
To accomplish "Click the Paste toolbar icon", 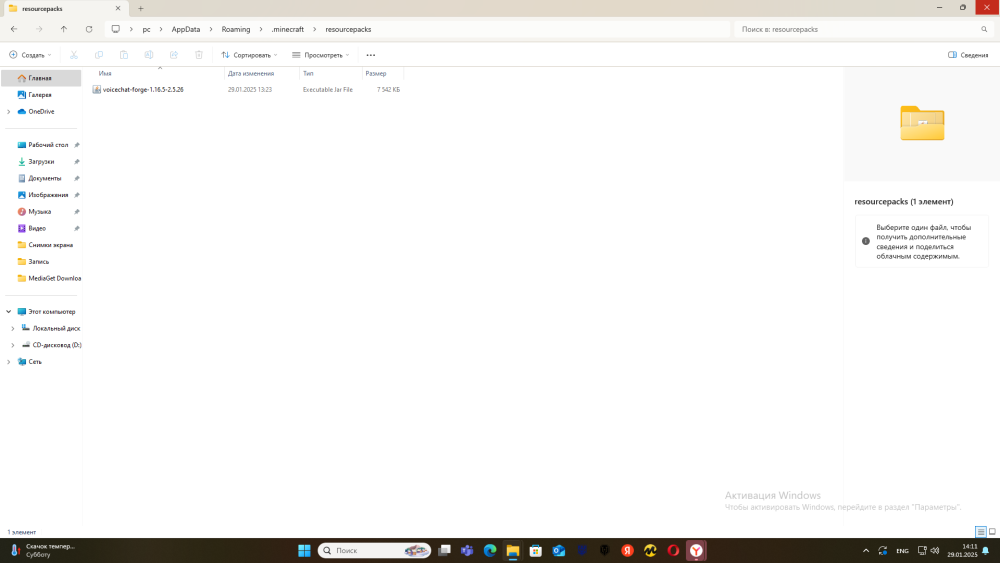I will [124, 55].
